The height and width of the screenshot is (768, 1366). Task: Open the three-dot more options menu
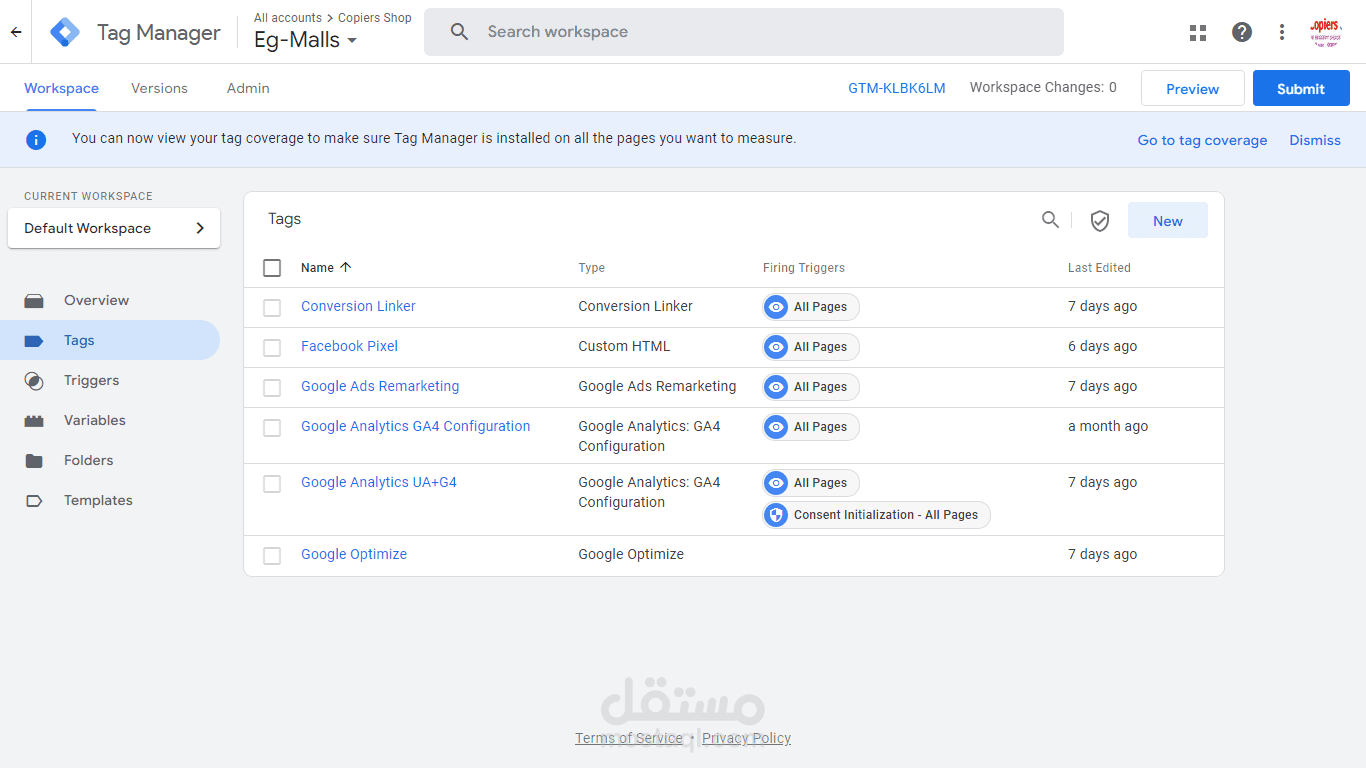[1282, 32]
